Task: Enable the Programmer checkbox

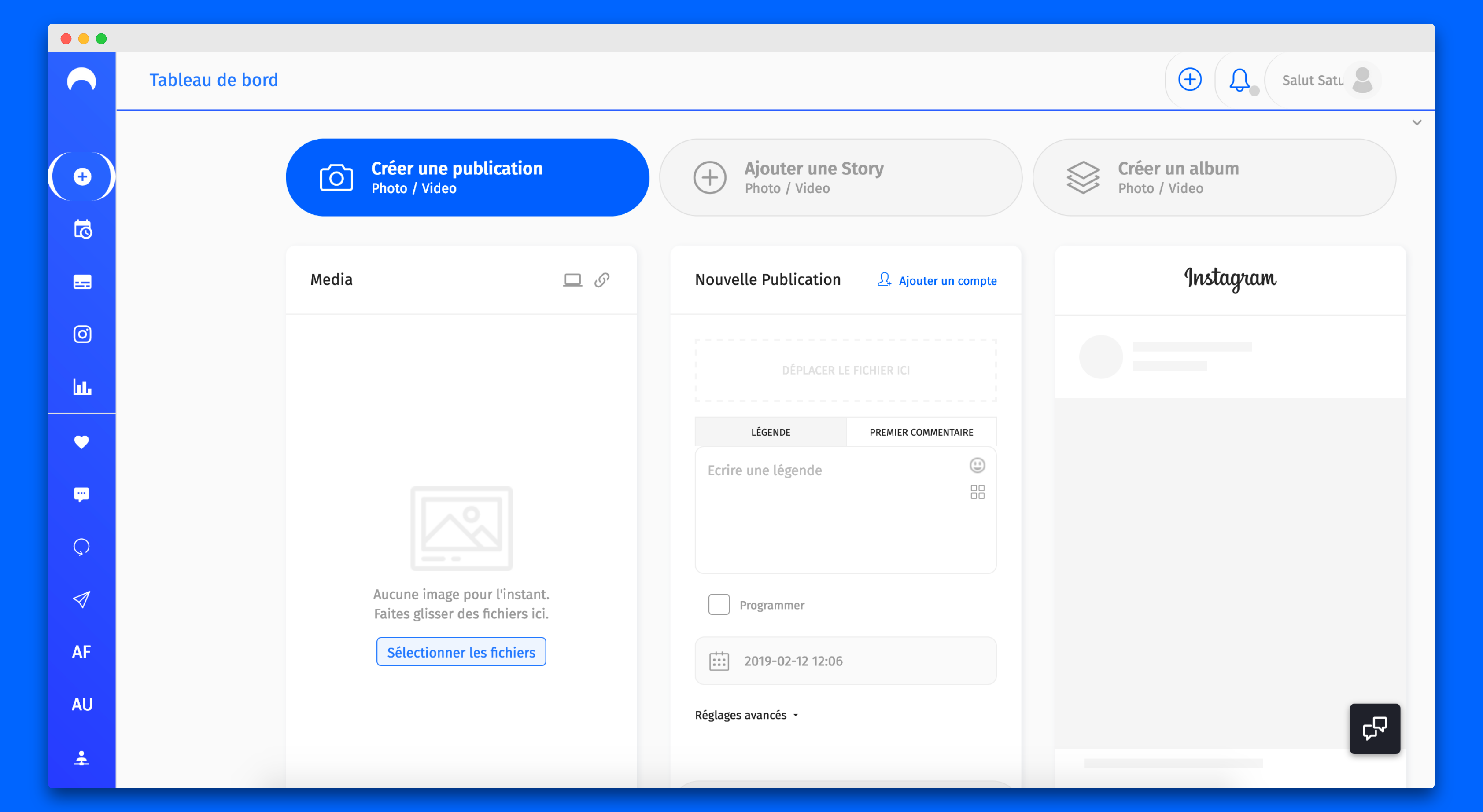Action: [x=719, y=605]
